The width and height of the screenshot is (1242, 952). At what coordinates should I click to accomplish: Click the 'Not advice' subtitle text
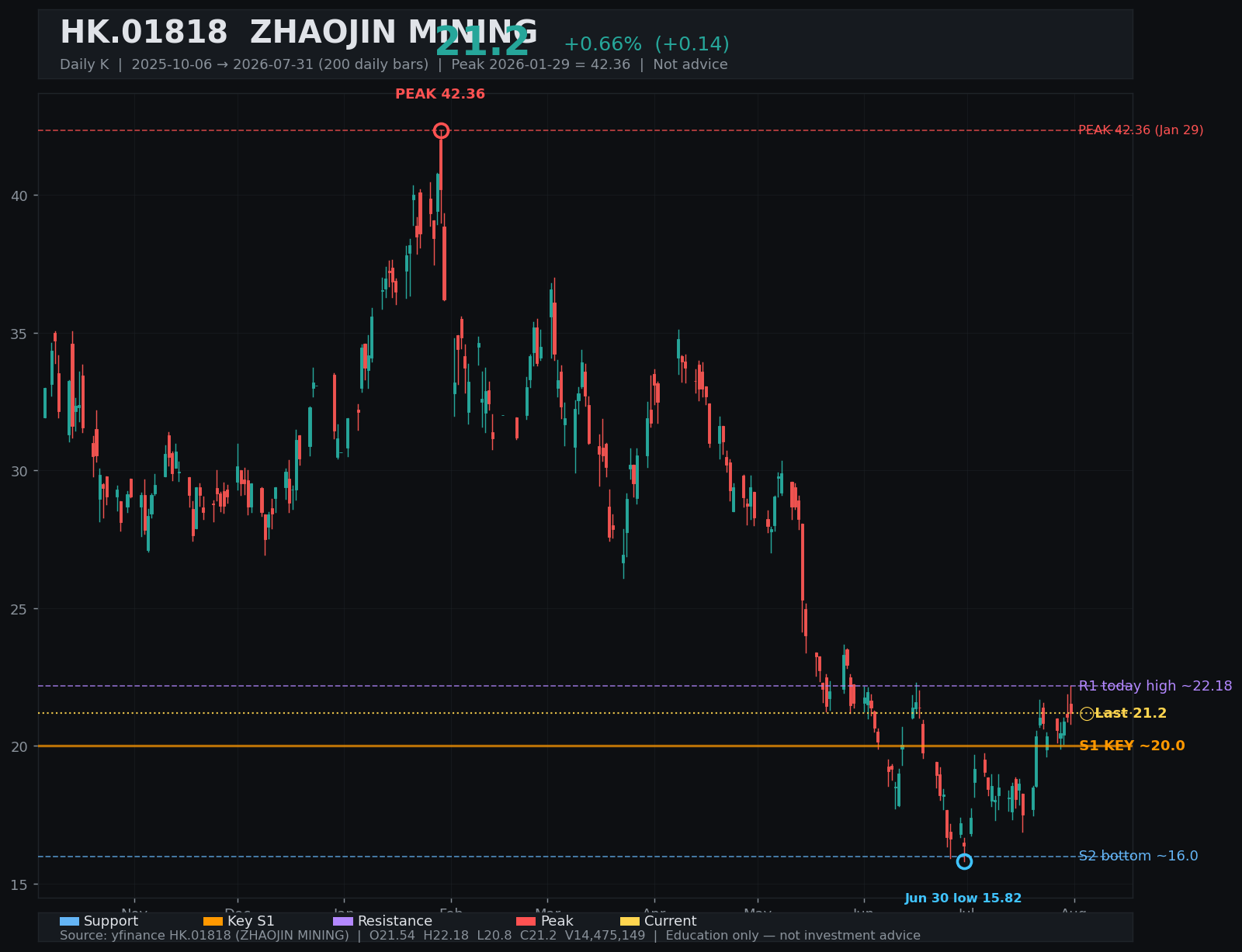pyautogui.click(x=690, y=64)
